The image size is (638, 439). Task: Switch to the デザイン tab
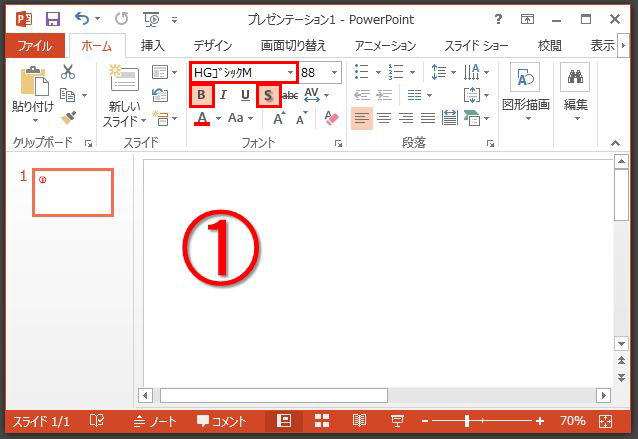tap(212, 46)
